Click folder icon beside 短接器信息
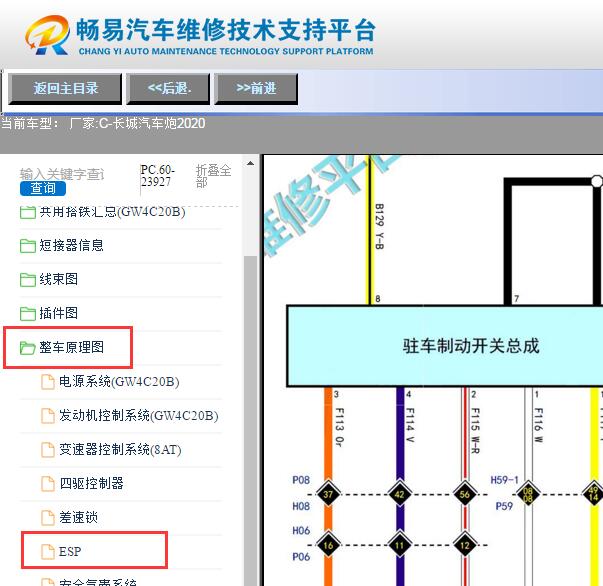603x586 pixels. (x=28, y=246)
